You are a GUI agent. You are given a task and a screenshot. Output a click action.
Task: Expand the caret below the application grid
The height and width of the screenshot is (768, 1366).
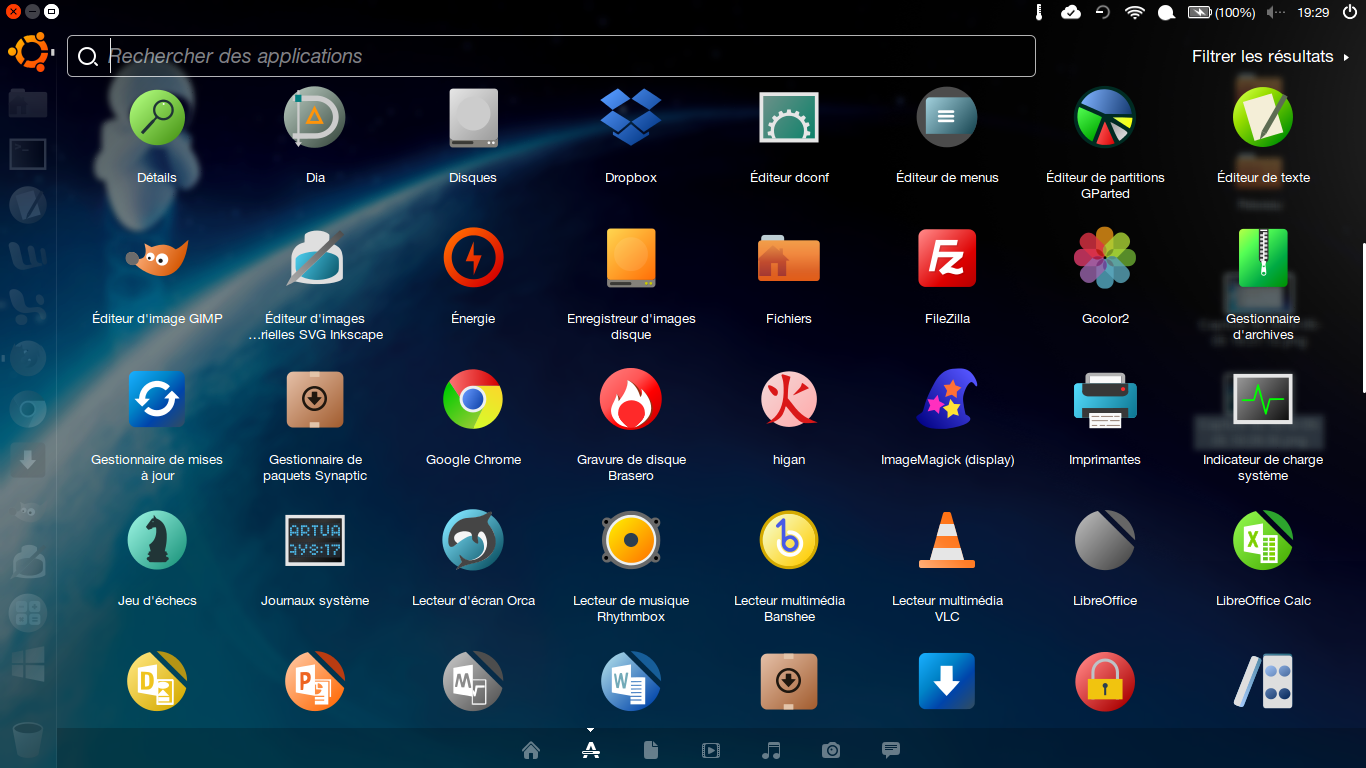point(590,729)
